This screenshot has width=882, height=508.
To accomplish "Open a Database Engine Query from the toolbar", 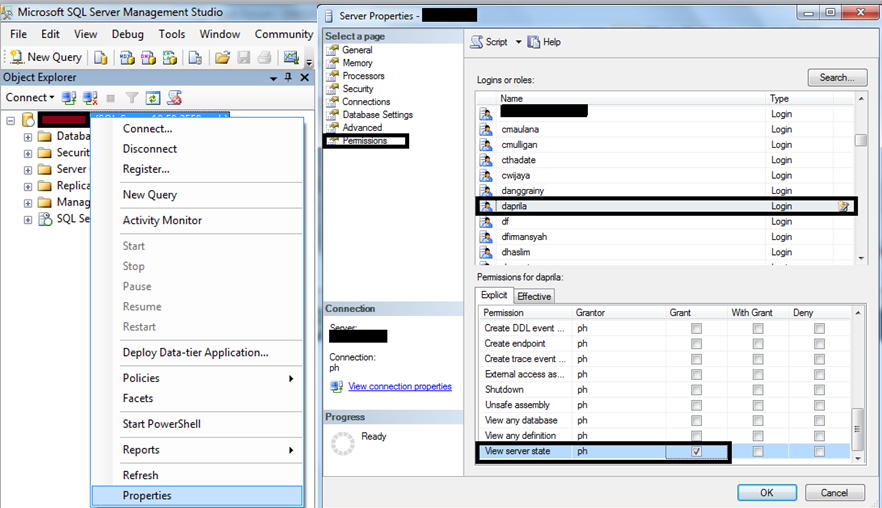I will click(101, 57).
